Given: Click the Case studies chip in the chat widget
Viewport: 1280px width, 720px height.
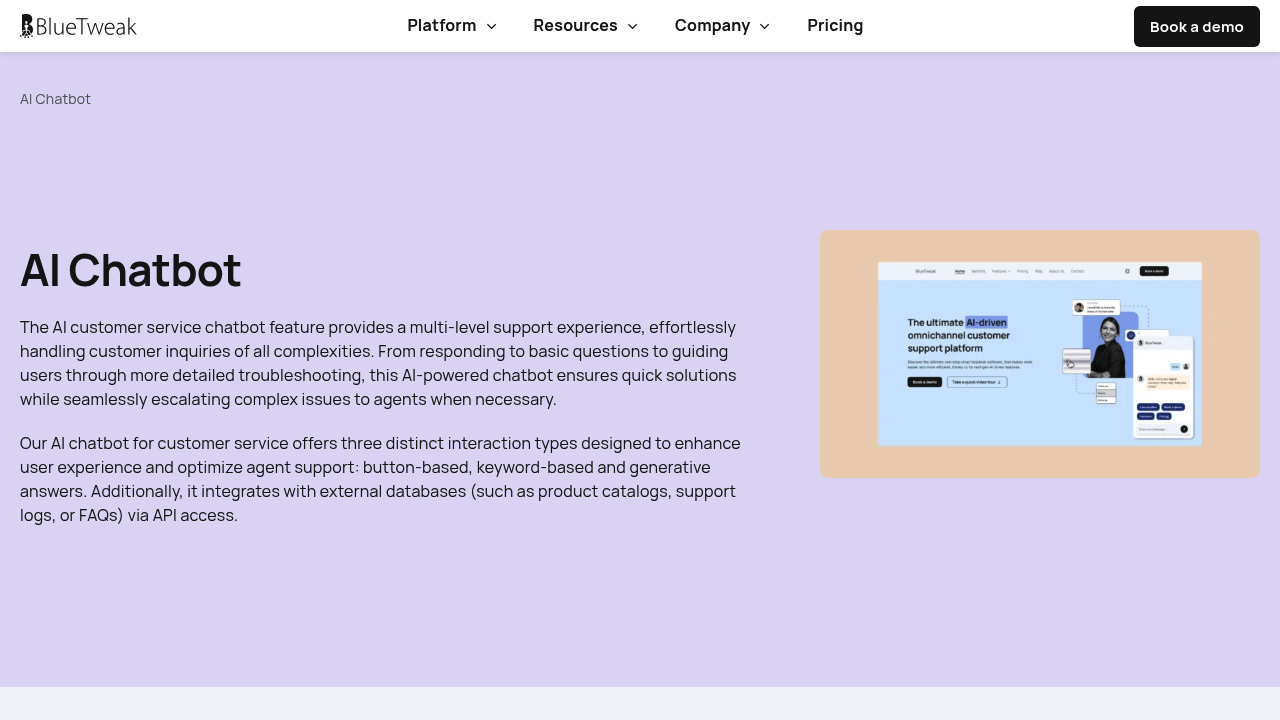Looking at the screenshot, I should click(x=1148, y=407).
